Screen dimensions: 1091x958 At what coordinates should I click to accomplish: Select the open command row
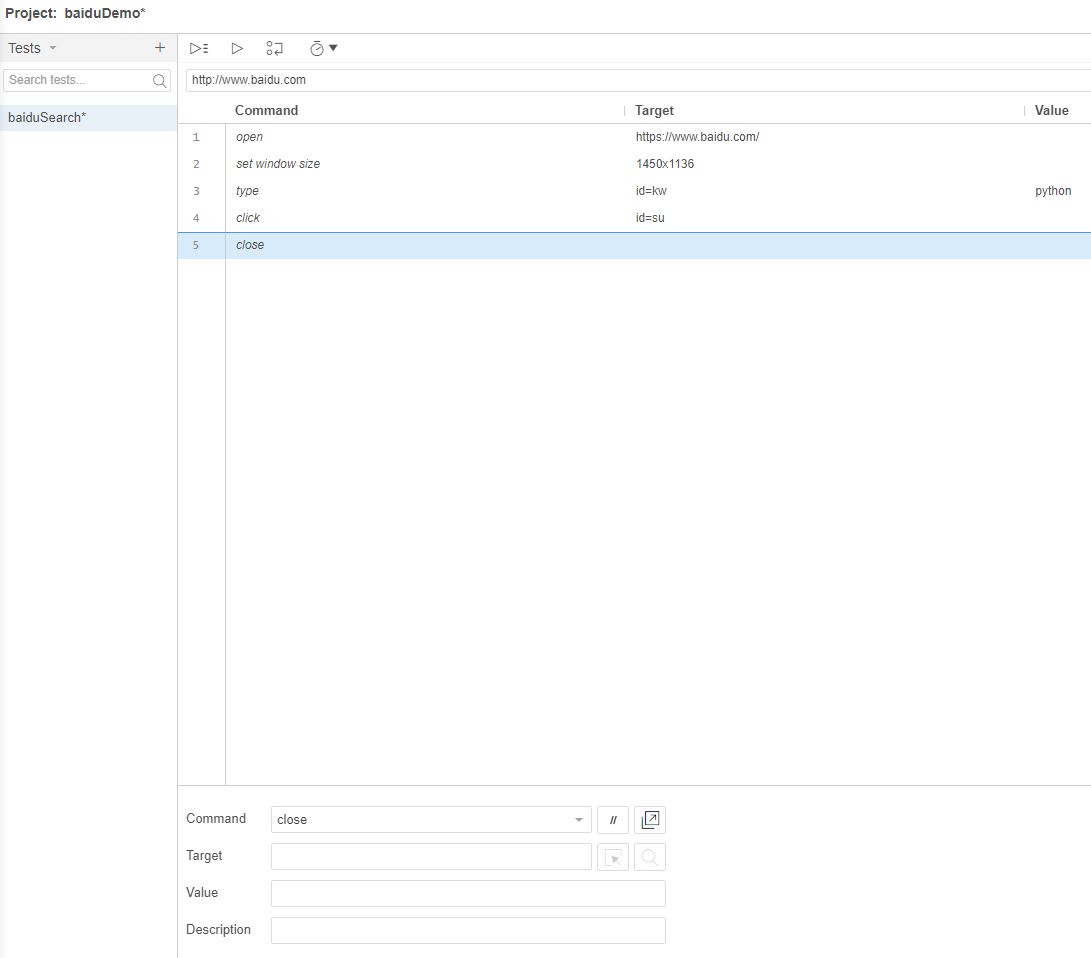(x=635, y=137)
